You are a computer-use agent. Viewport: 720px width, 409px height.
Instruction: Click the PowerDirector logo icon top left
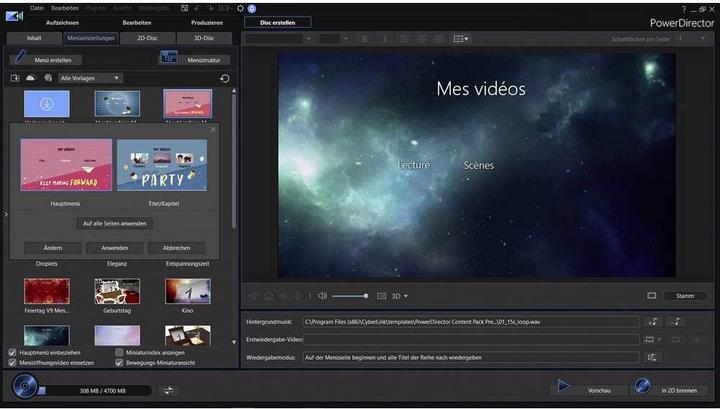pyautogui.click(x=14, y=16)
